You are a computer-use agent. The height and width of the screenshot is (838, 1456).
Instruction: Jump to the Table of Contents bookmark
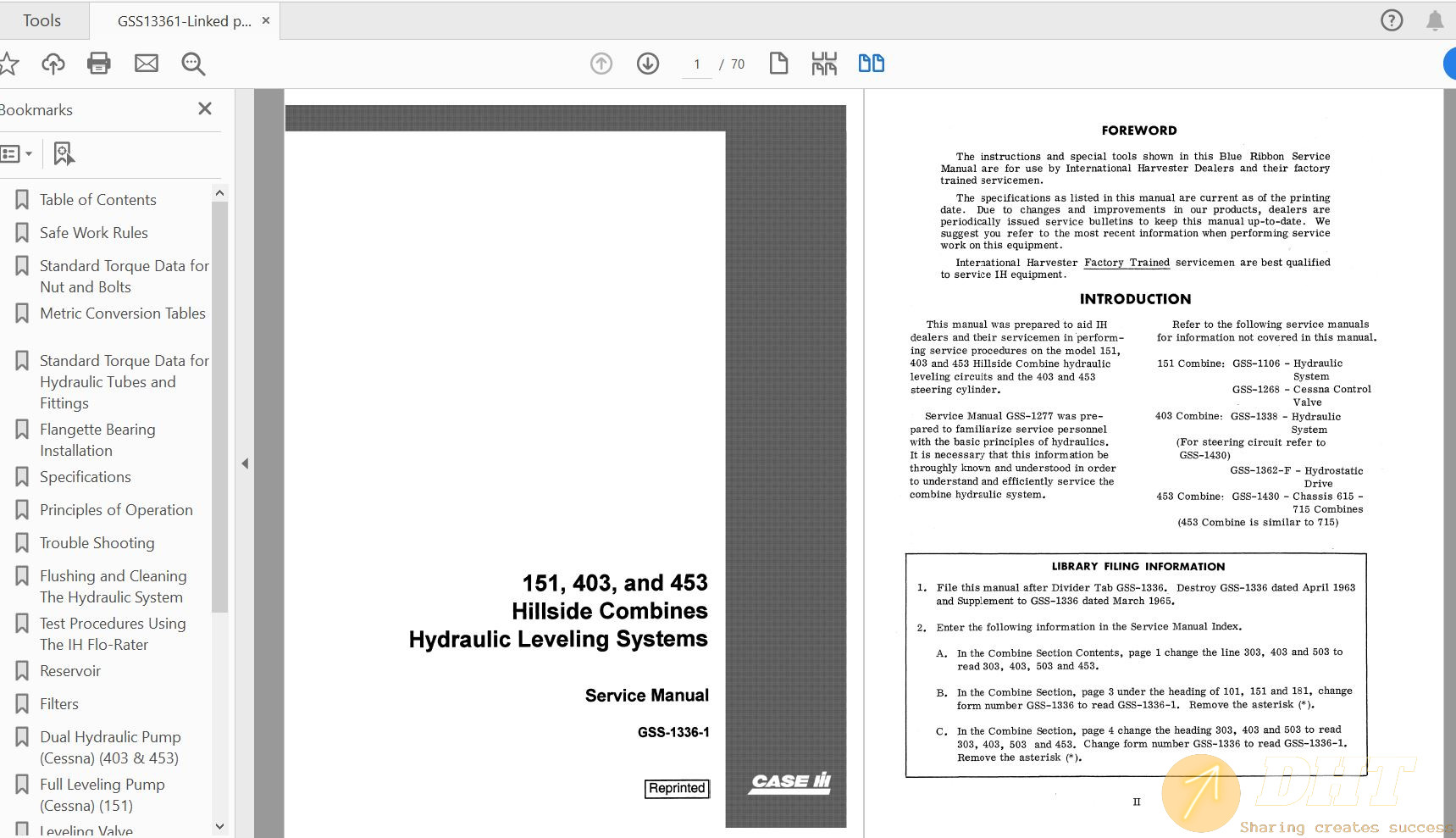point(97,200)
